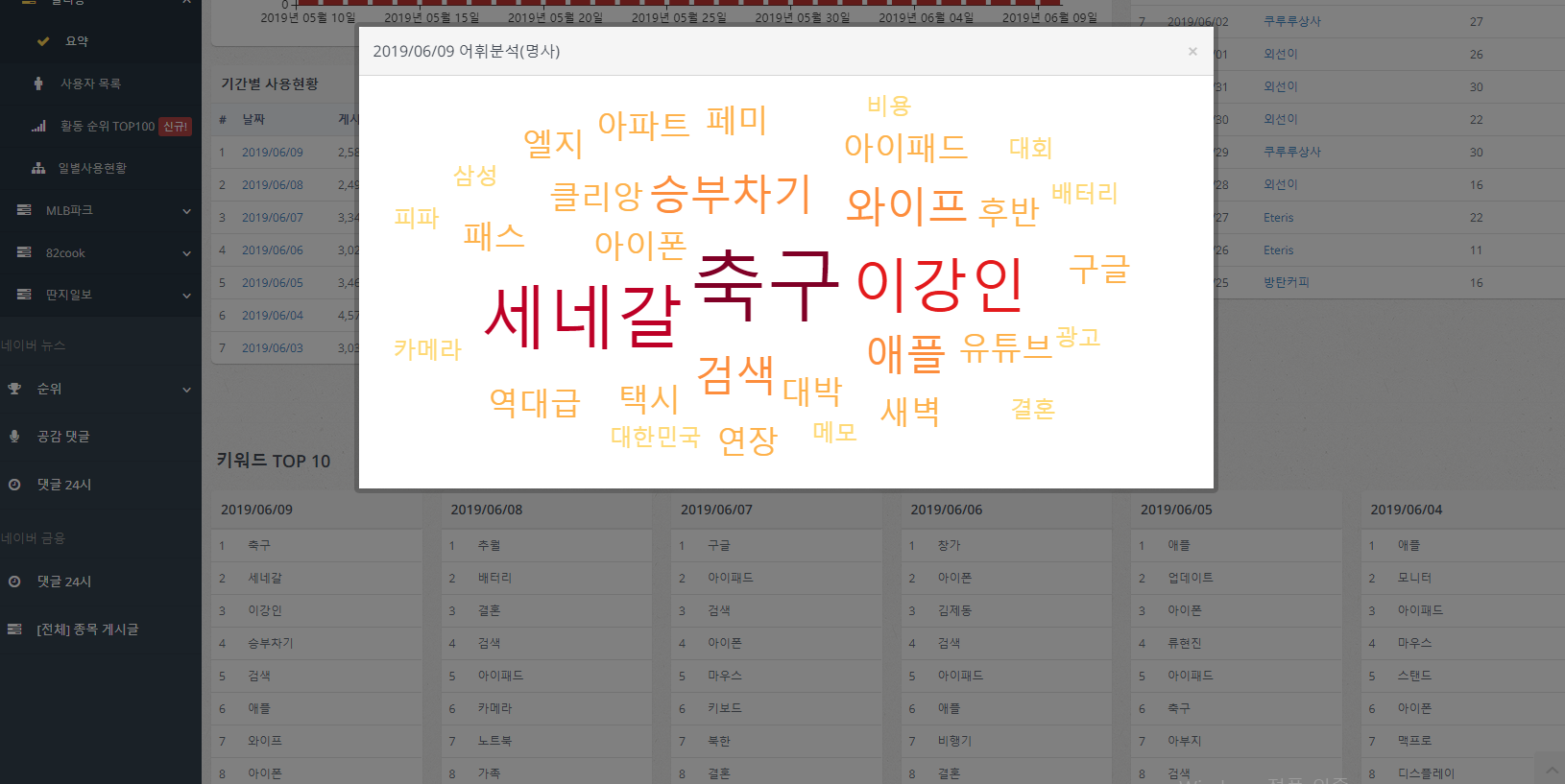This screenshot has width=1565, height=784.
Task: Open the 2019/06/05 date link in 기간별 사용현황
Action: pos(273,283)
